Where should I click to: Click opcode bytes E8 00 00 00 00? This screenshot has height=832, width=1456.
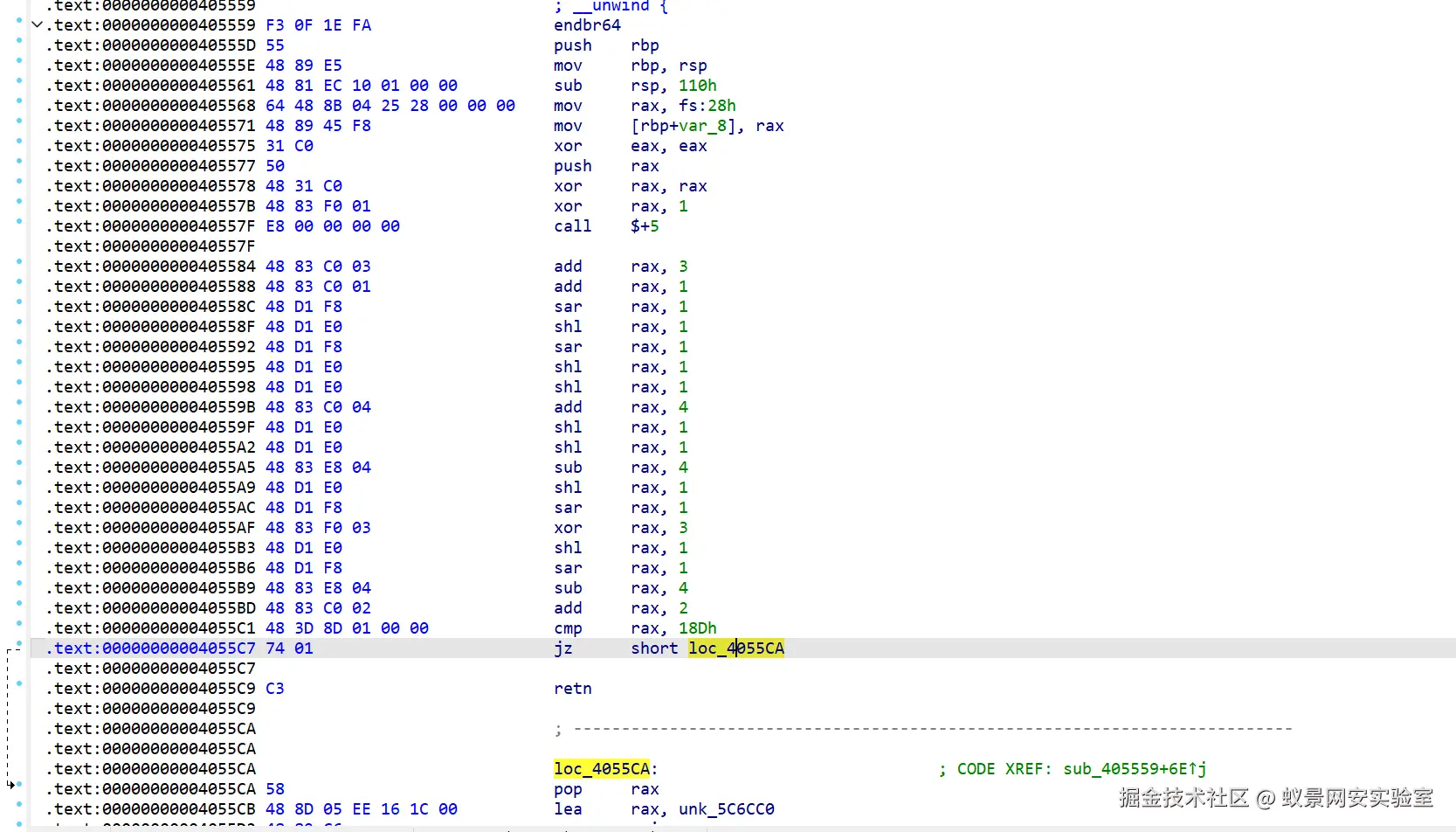[x=333, y=226]
